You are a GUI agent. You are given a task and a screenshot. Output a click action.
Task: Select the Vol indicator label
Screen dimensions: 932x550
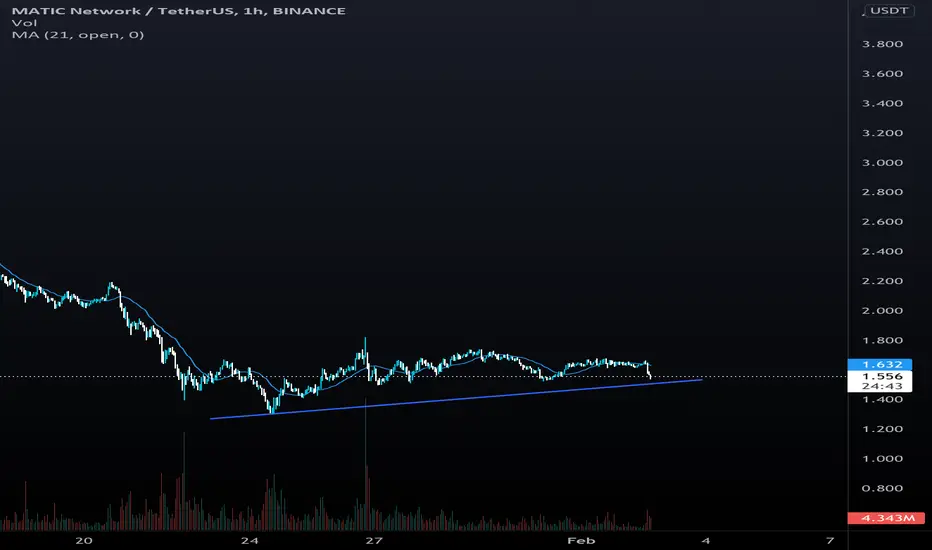[24, 23]
